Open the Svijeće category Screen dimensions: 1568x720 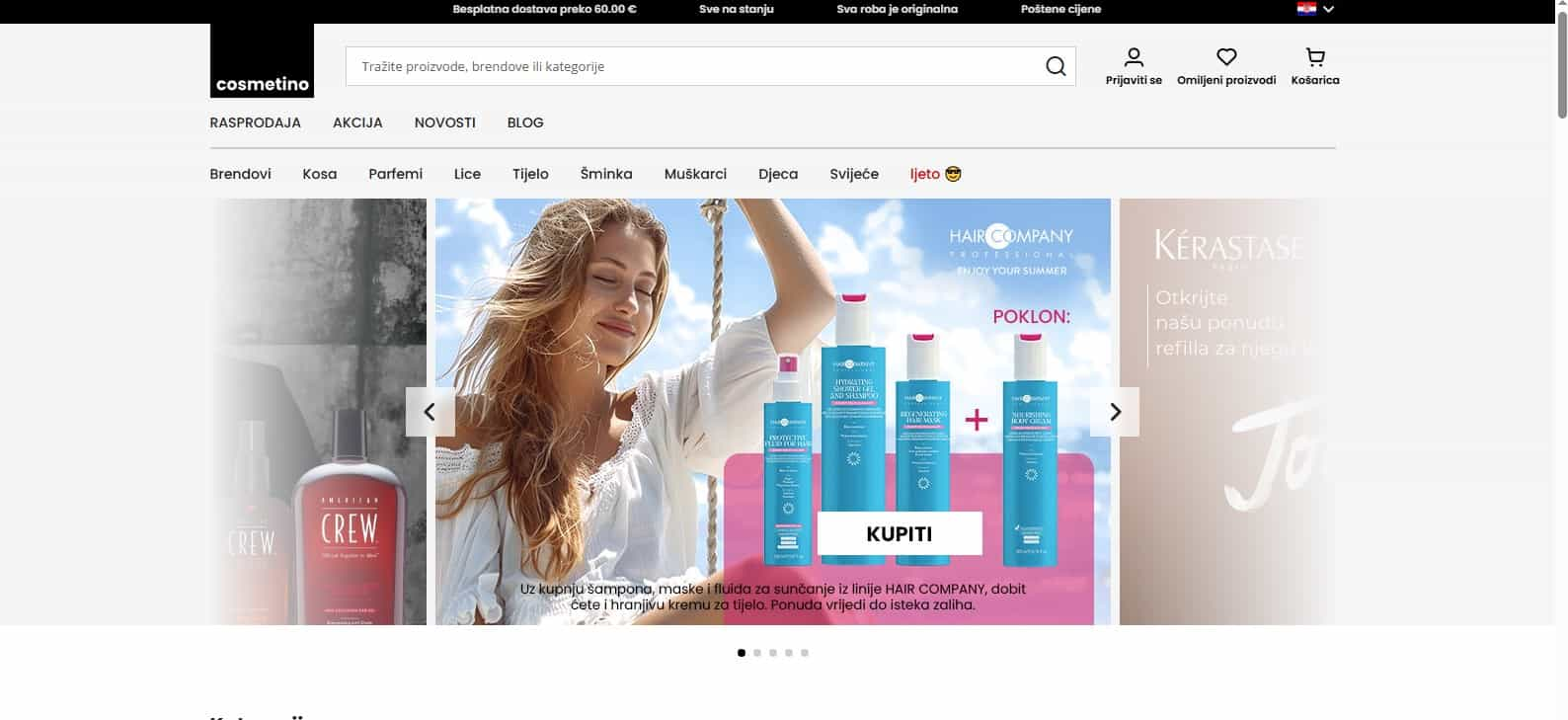(854, 174)
